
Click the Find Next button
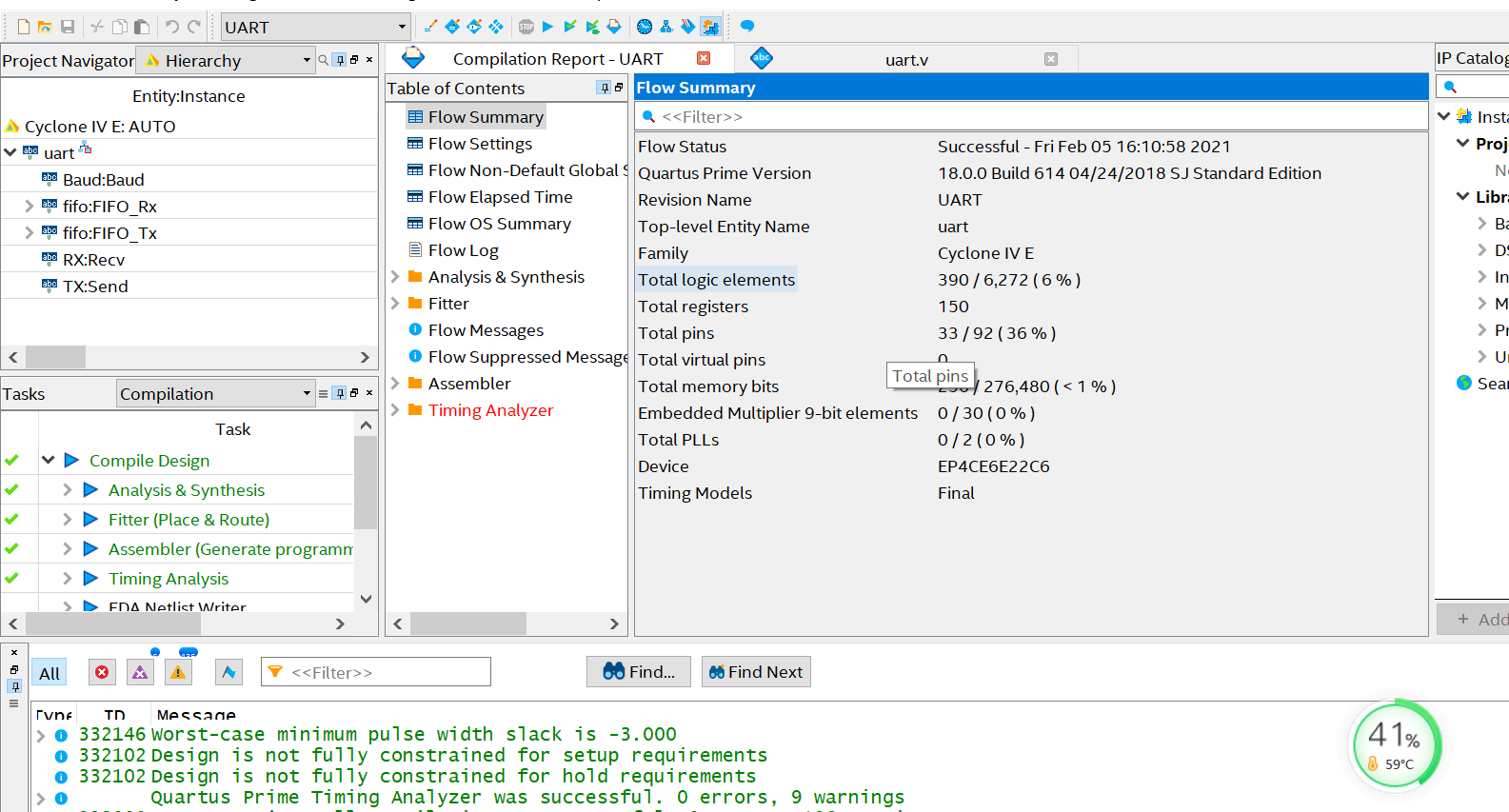pyautogui.click(x=756, y=672)
